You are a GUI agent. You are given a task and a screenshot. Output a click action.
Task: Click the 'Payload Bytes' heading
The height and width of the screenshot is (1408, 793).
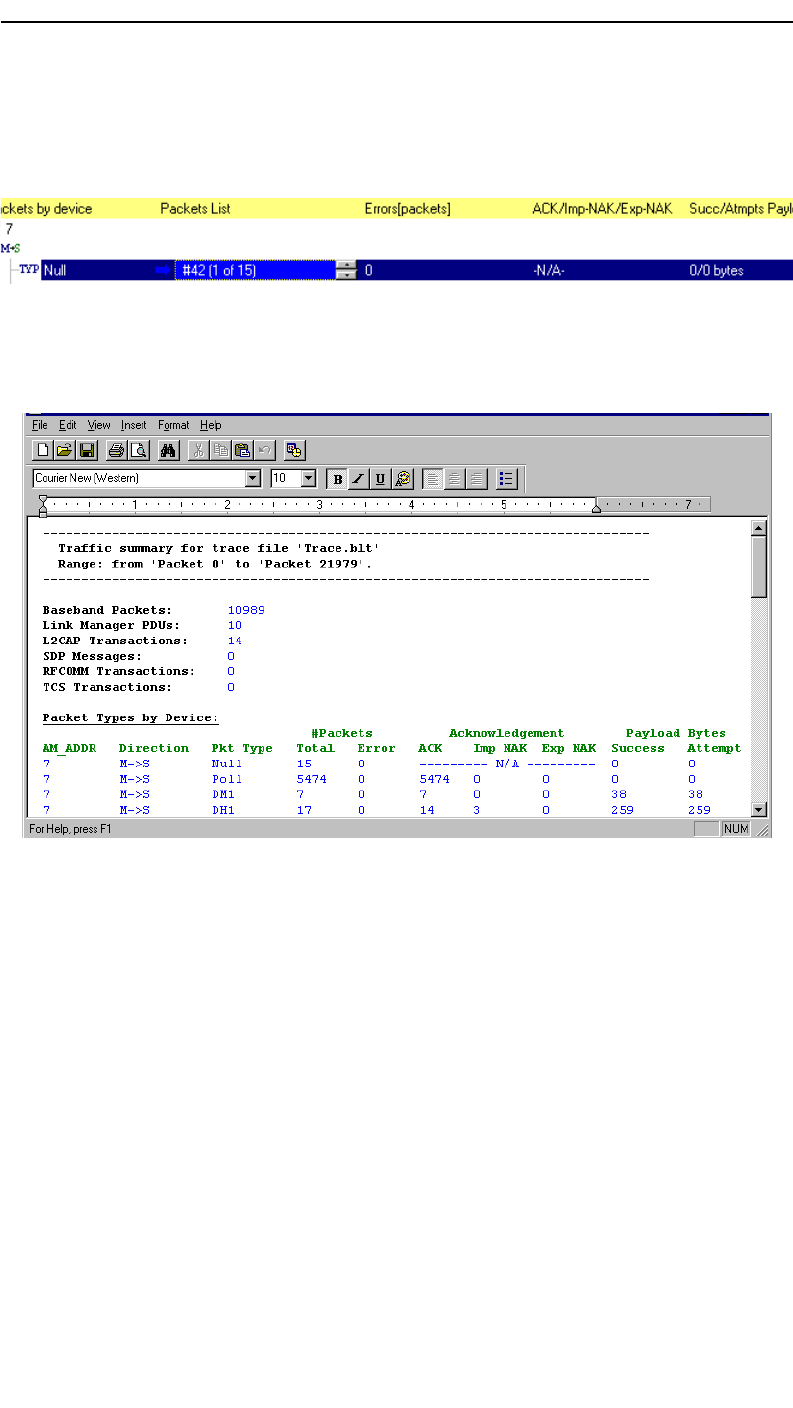[x=676, y=733]
